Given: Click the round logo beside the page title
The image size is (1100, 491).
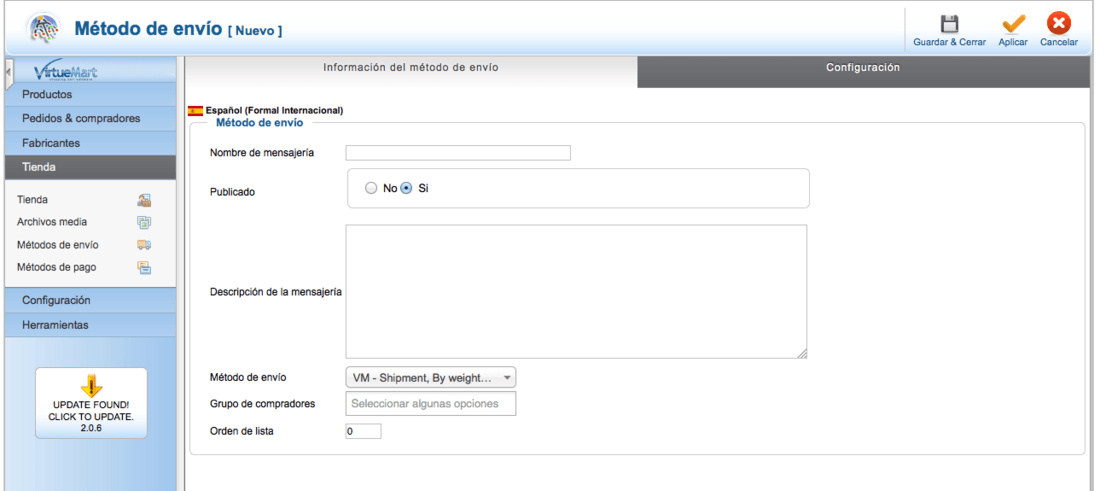Looking at the screenshot, I should pos(43,29).
